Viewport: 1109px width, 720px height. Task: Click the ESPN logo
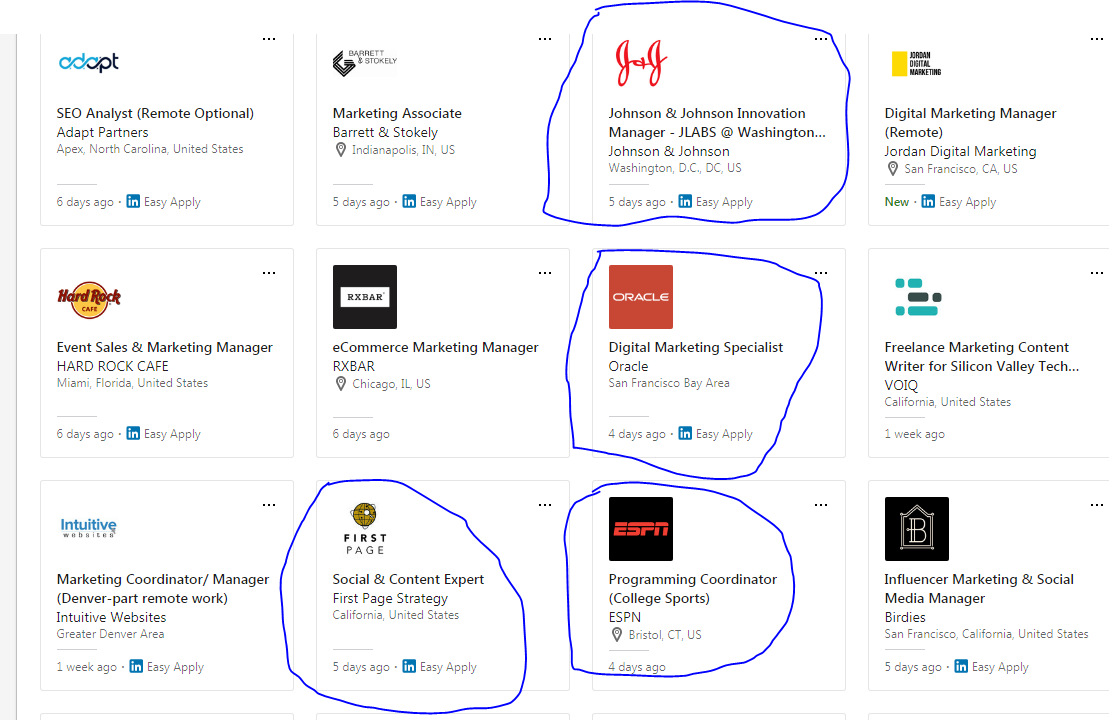tap(640, 528)
